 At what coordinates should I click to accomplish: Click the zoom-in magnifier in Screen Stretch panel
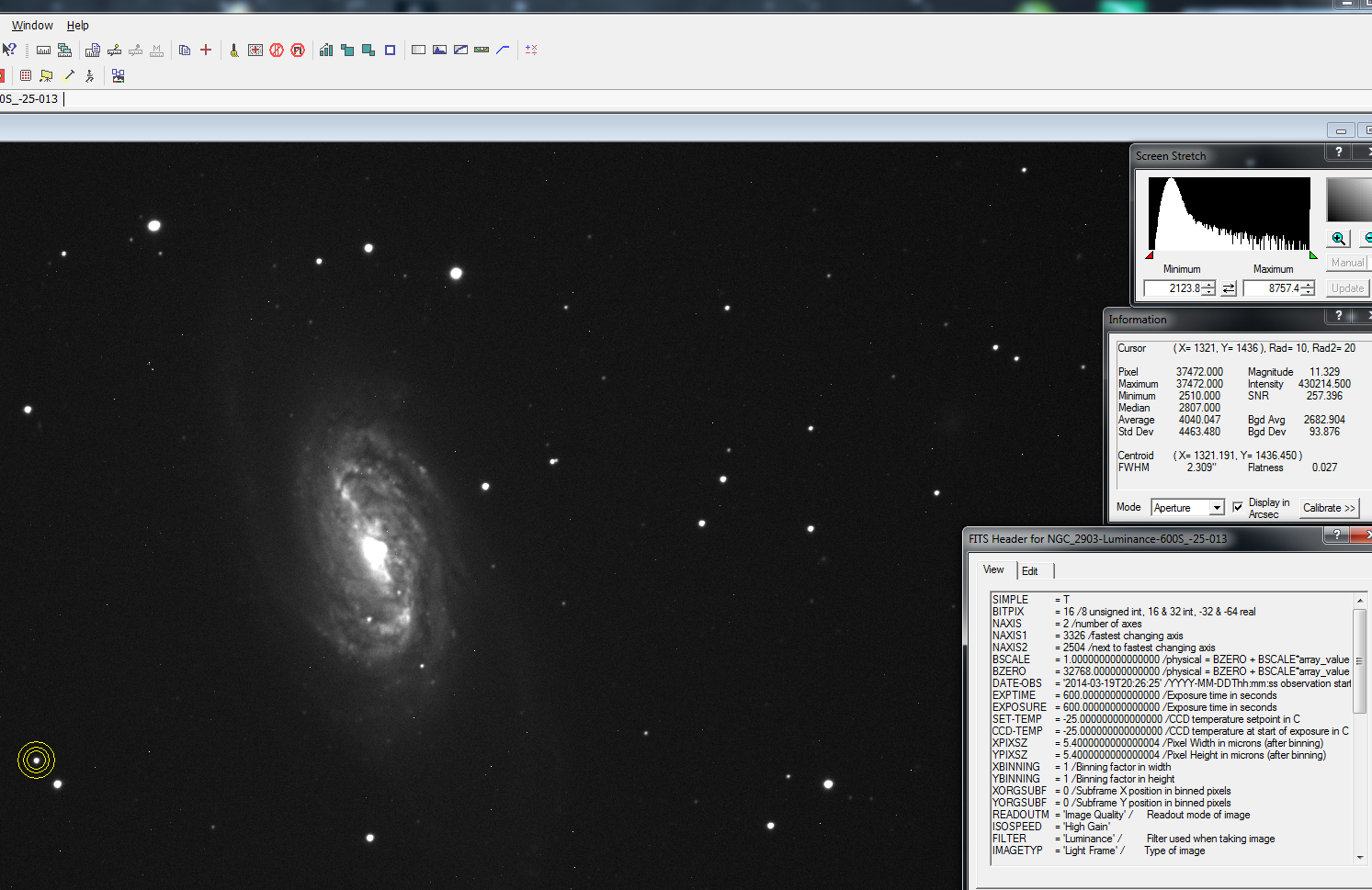[x=1338, y=238]
